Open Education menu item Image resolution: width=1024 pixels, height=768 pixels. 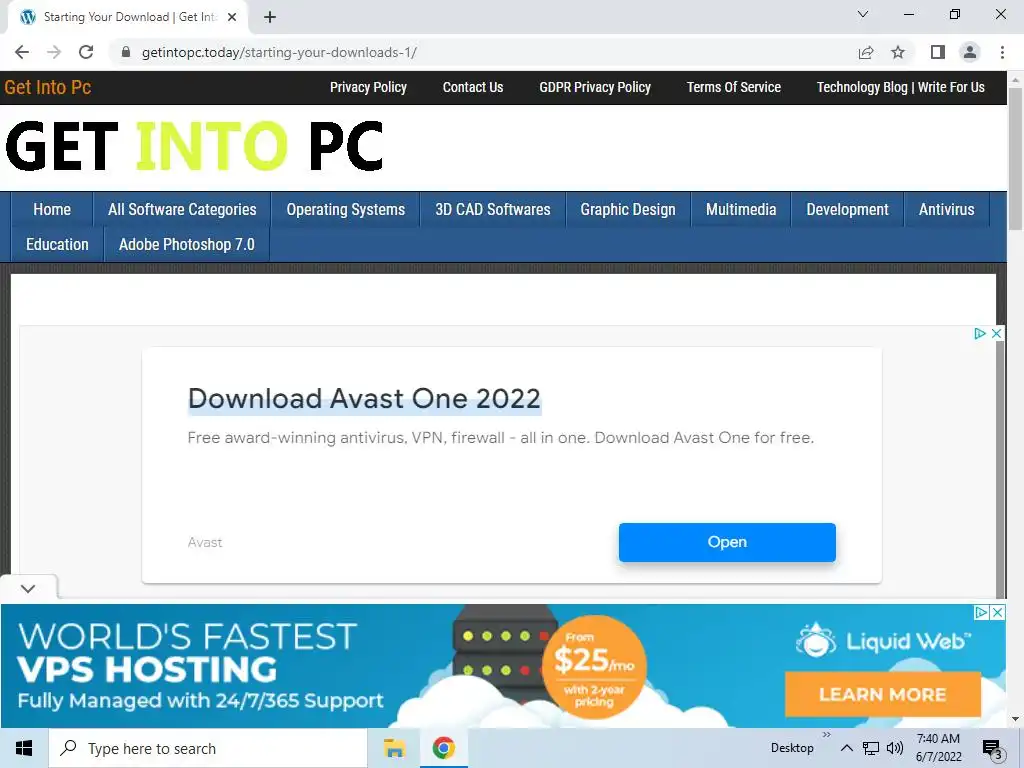[x=57, y=244]
